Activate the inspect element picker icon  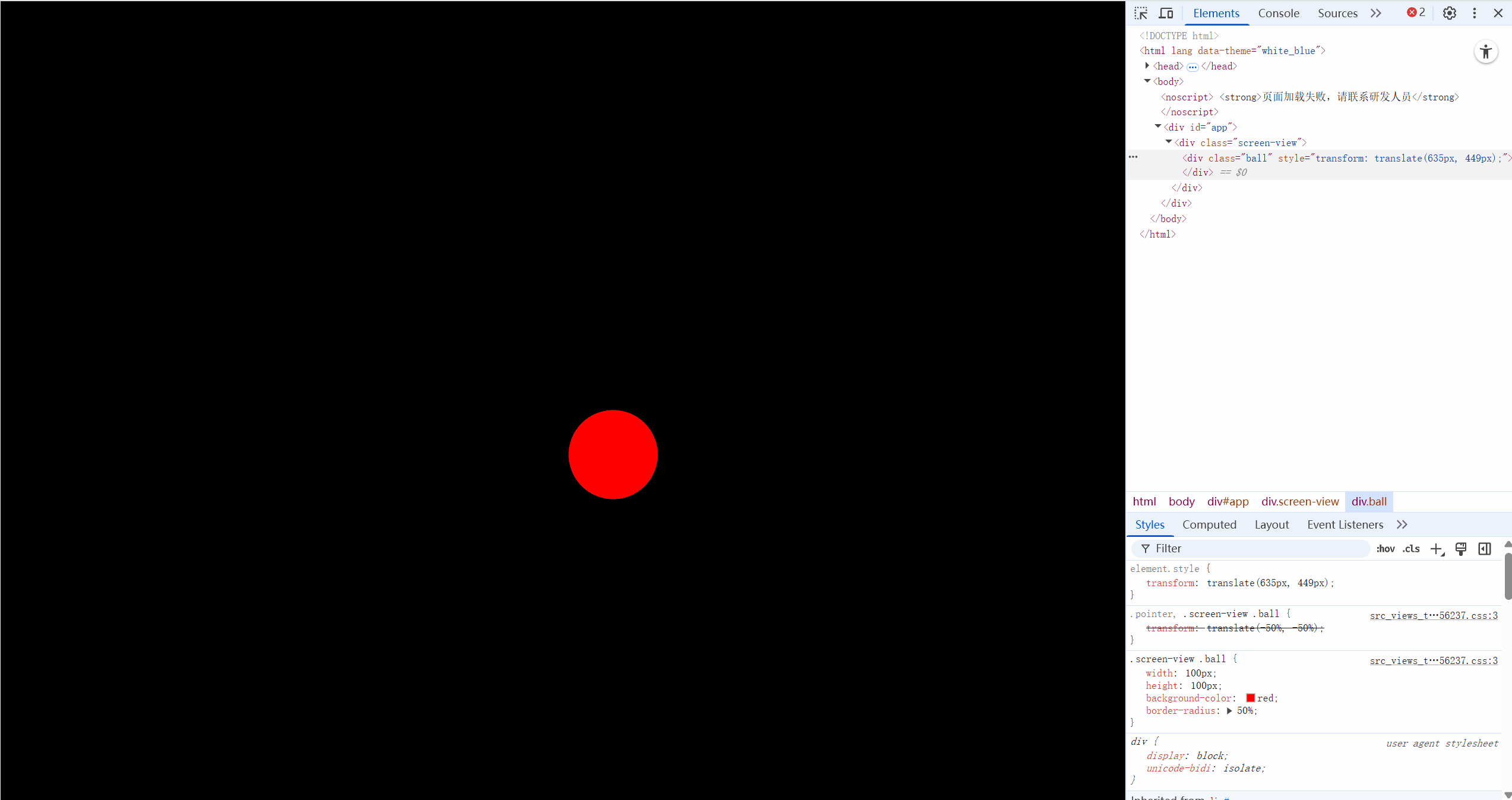tap(1141, 13)
